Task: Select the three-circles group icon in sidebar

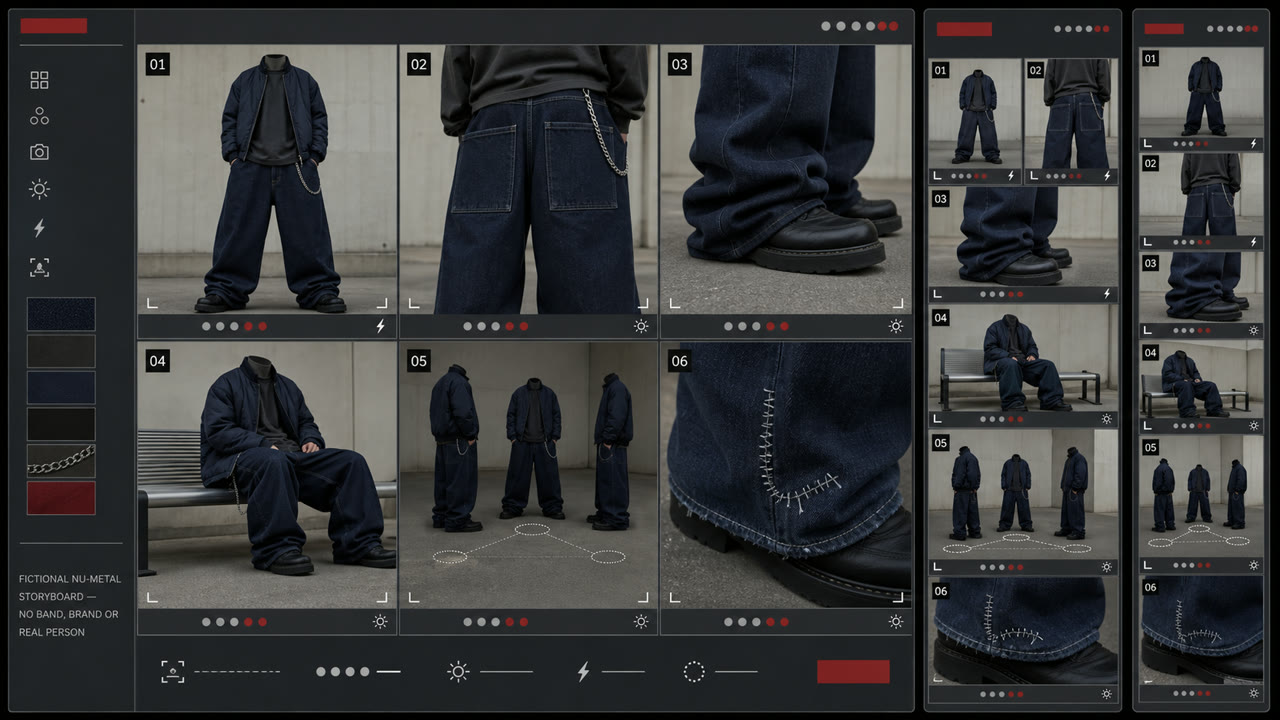Action: point(39,116)
